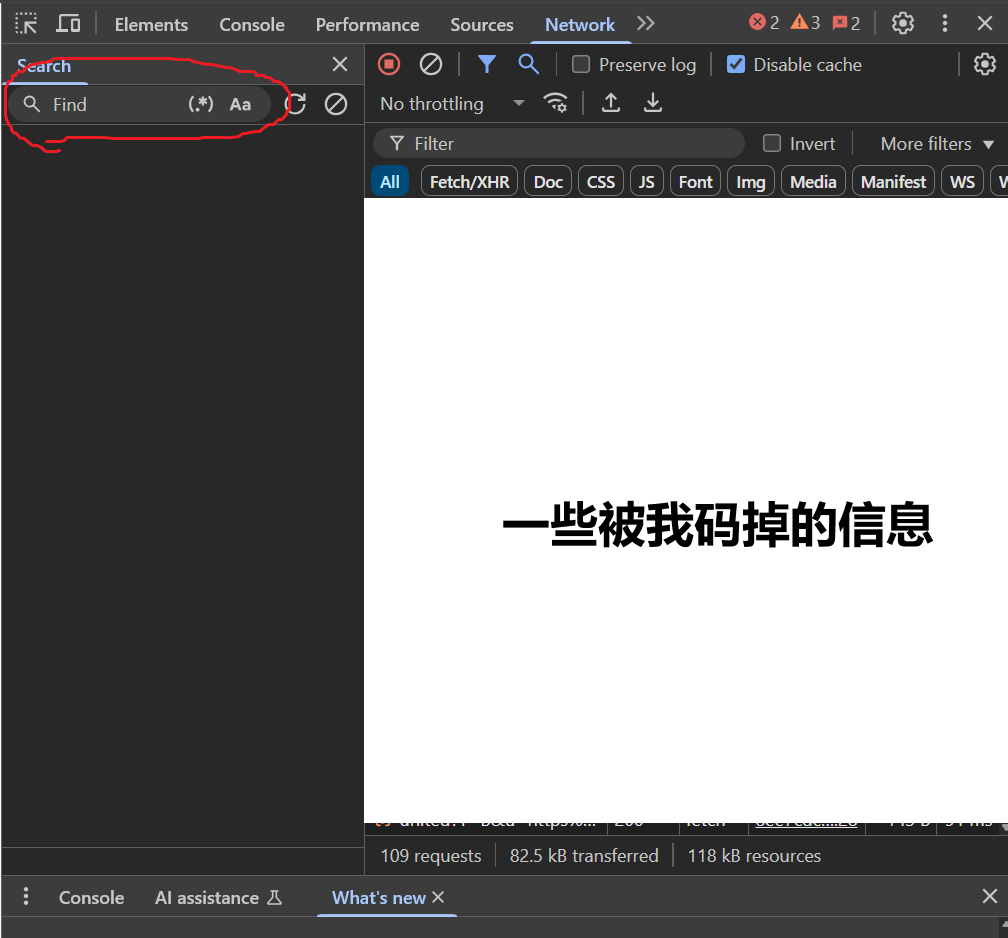Enable the Invert filter checkbox
Image resolution: width=1008 pixels, height=938 pixels.
tap(772, 144)
